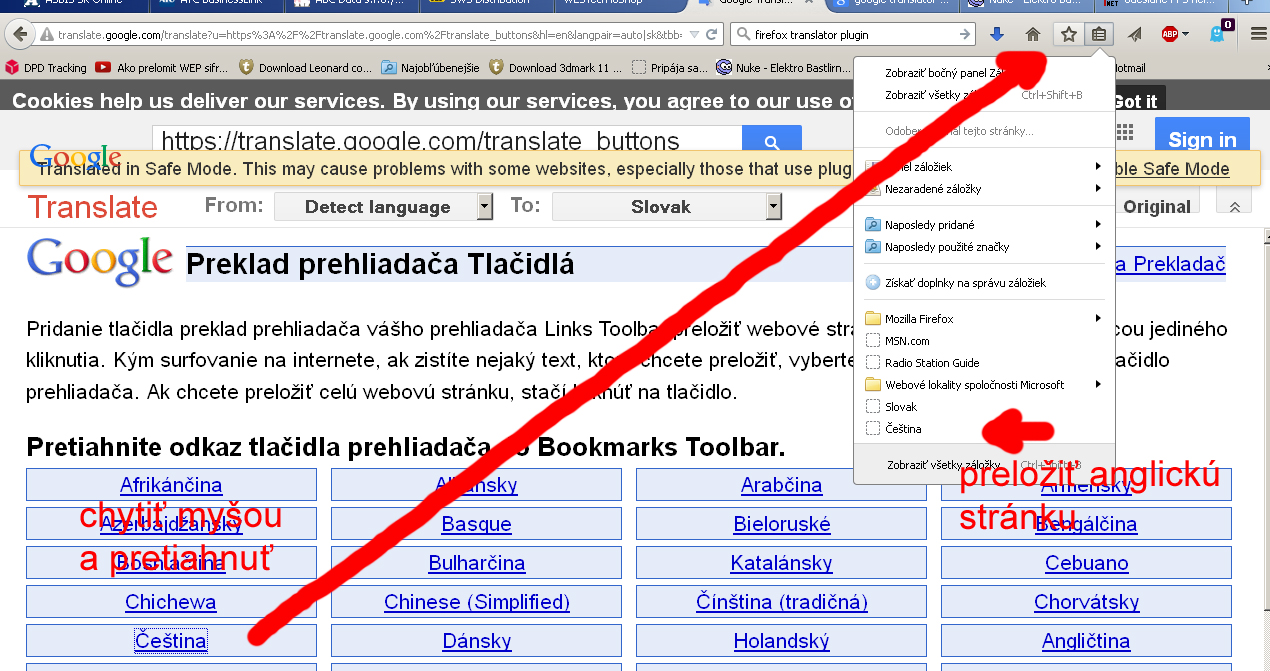Click the footer Zobraziť všetky záložky entry

984,464
